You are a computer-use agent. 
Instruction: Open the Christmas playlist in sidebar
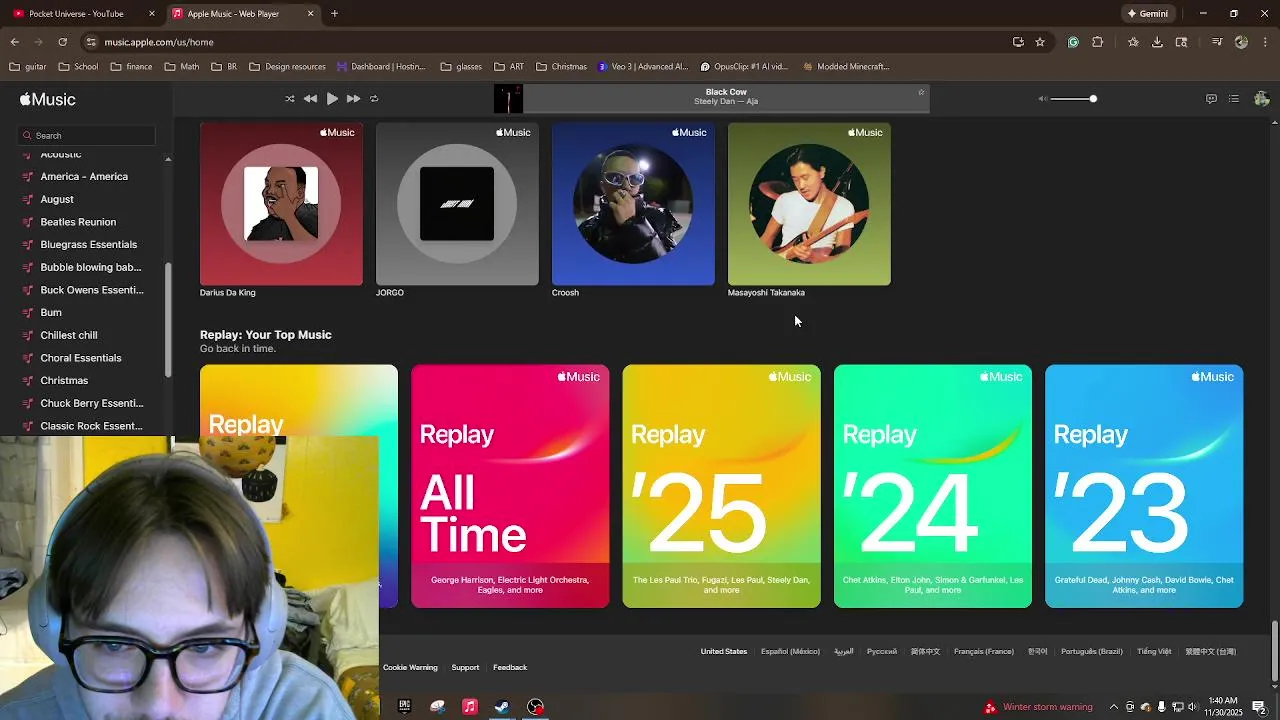64,381
